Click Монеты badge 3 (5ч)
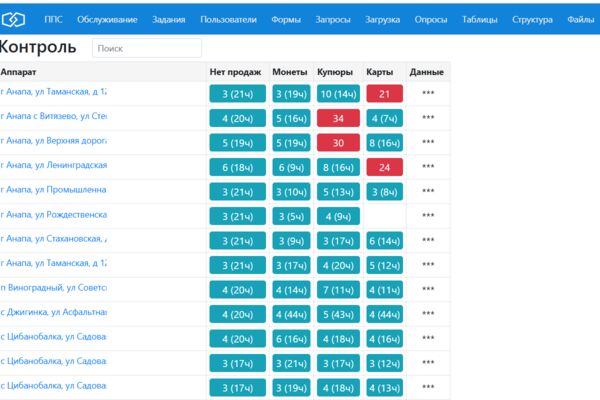Screen dimensions: 600x400 pyautogui.click(x=291, y=216)
